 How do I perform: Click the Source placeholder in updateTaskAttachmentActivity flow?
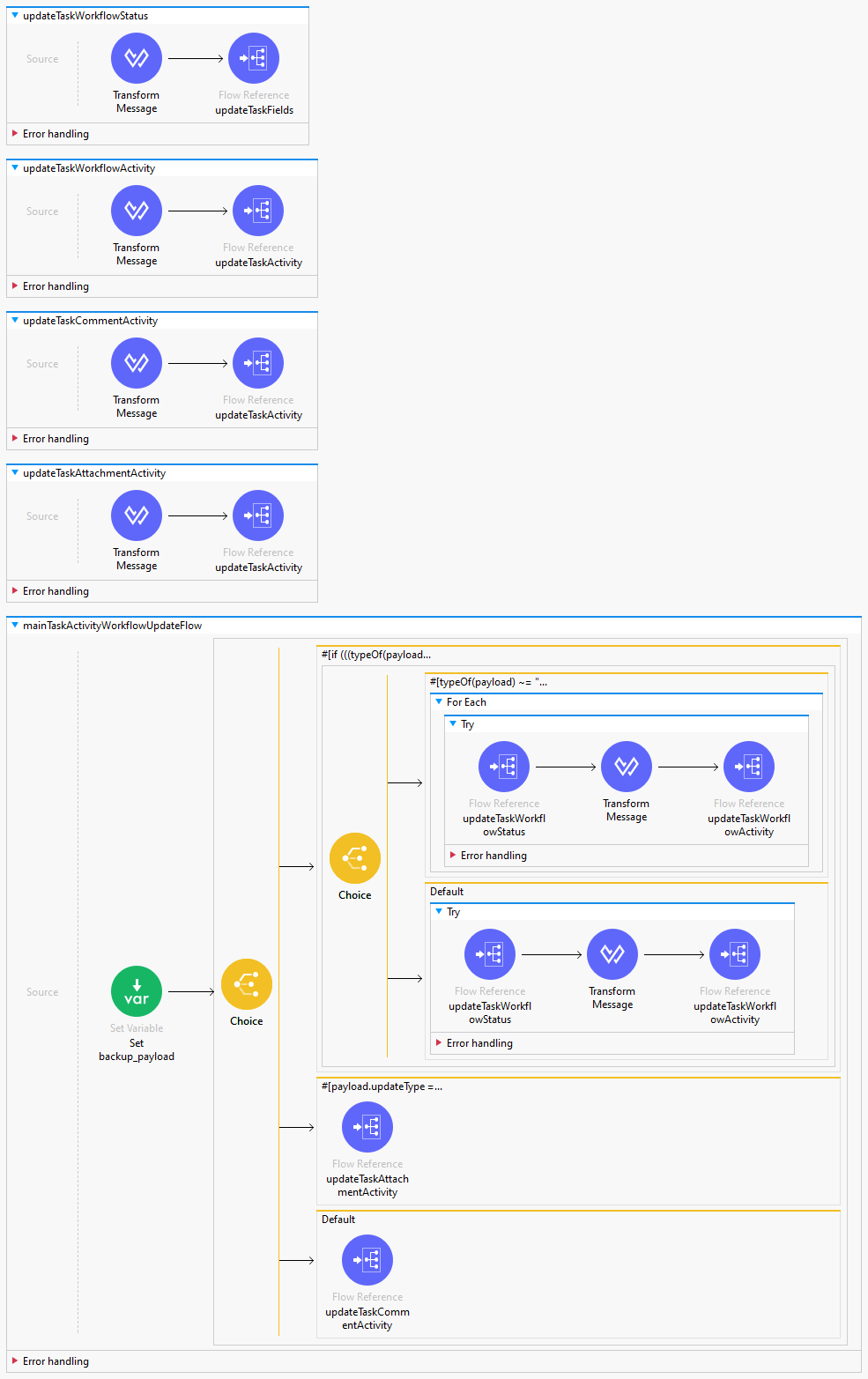(42, 516)
